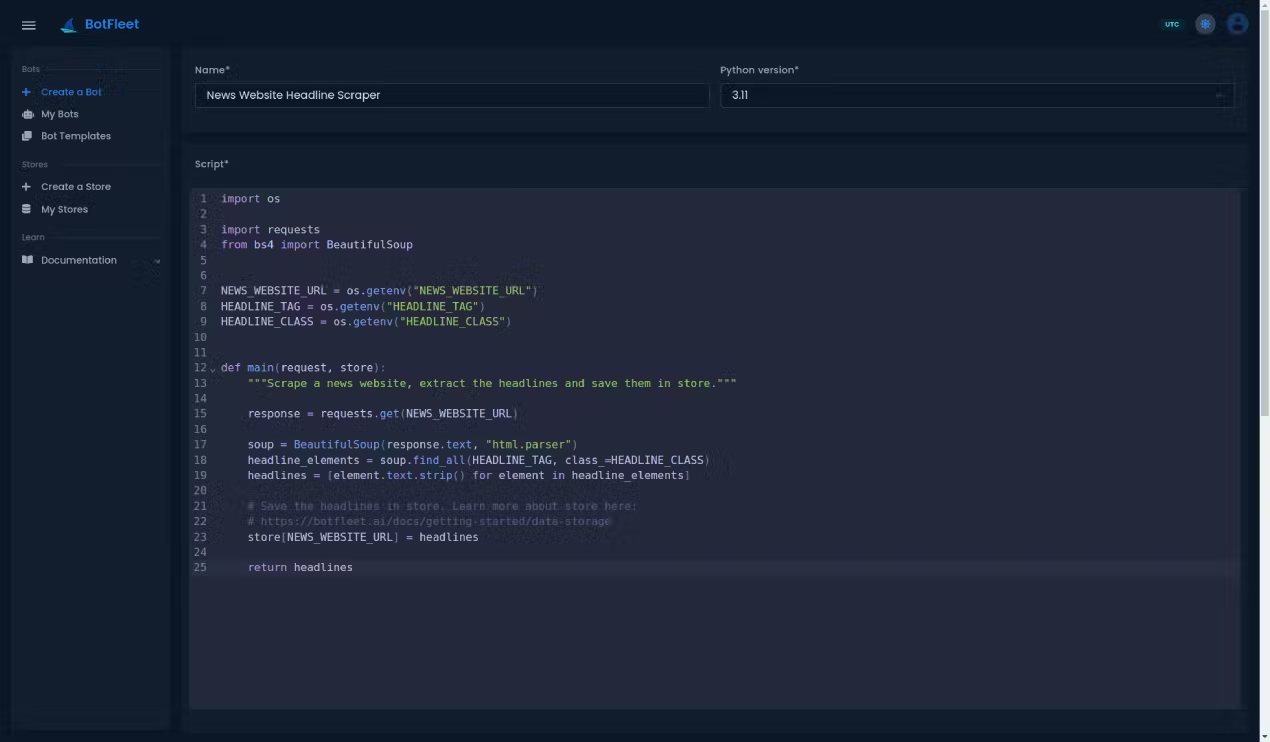1270x742 pixels.
Task: Click the database icon beside My Stores
Action: pyautogui.click(x=26, y=209)
